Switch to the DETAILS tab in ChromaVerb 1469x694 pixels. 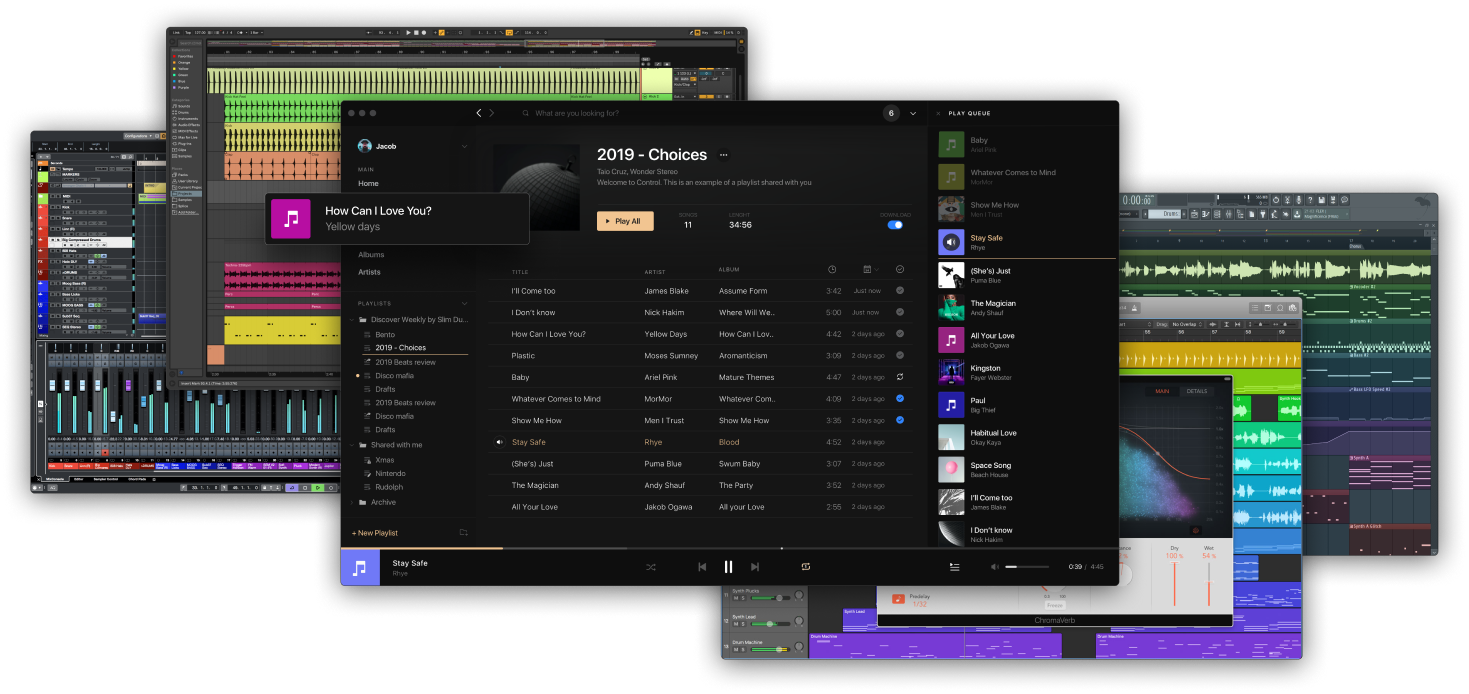(1197, 391)
